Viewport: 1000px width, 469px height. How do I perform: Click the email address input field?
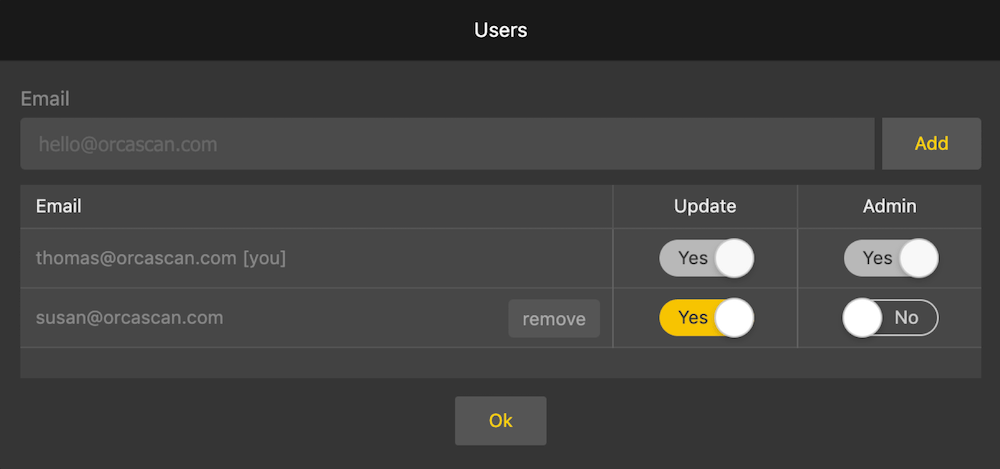447,144
